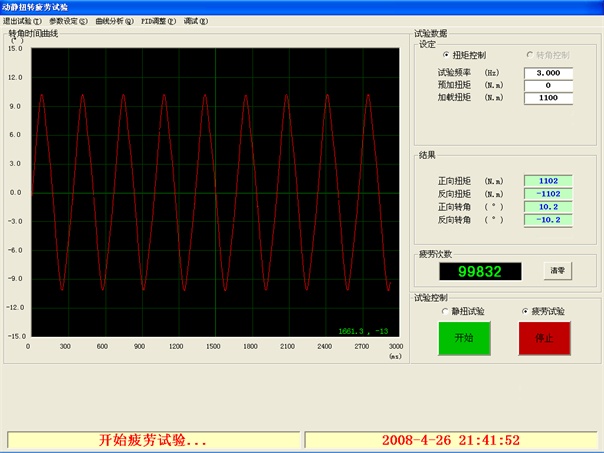Select the 扭矩控制 radio button
The image size is (604, 453).
pyautogui.click(x=447, y=55)
